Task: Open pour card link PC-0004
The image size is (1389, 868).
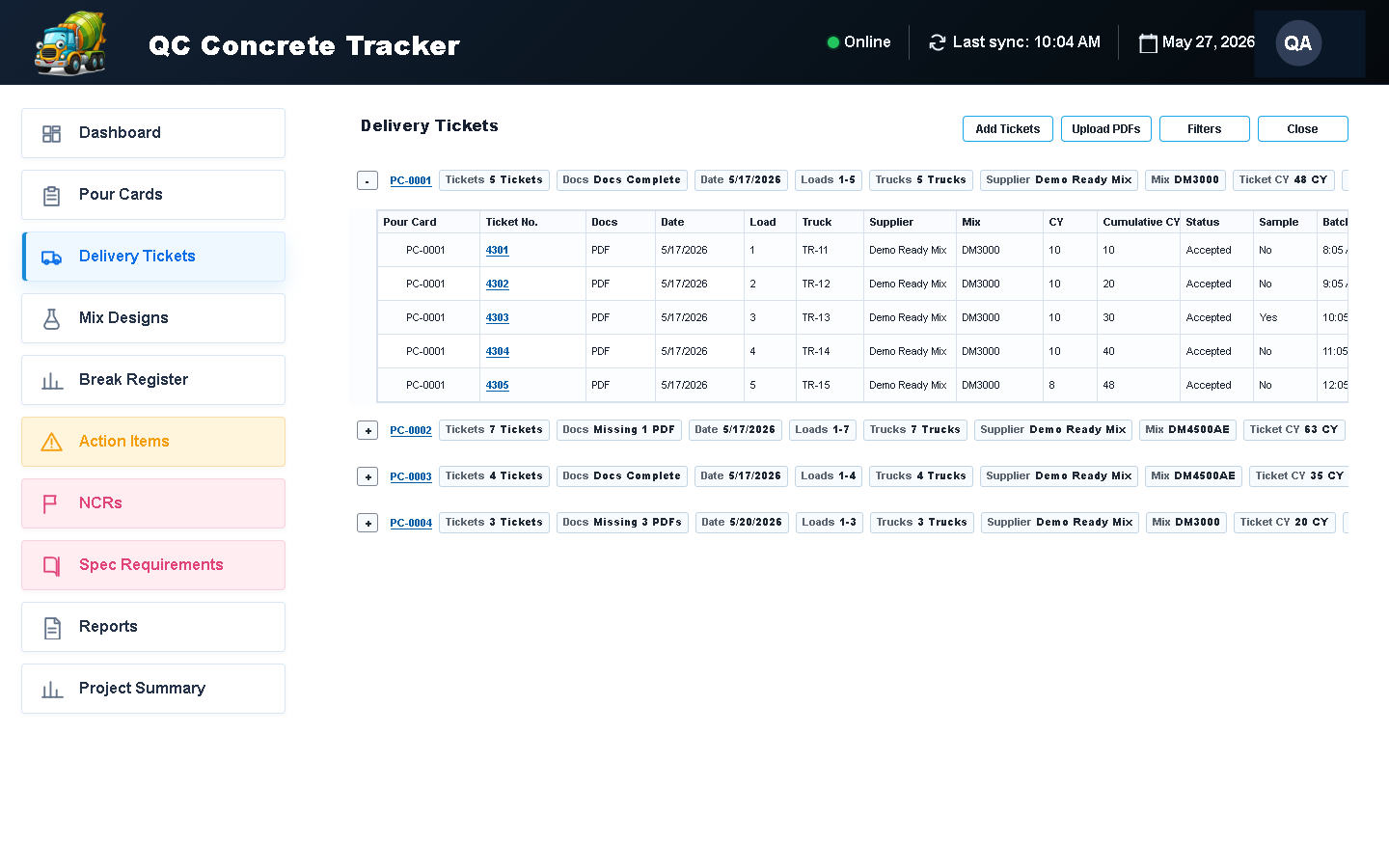Action: pos(411,523)
